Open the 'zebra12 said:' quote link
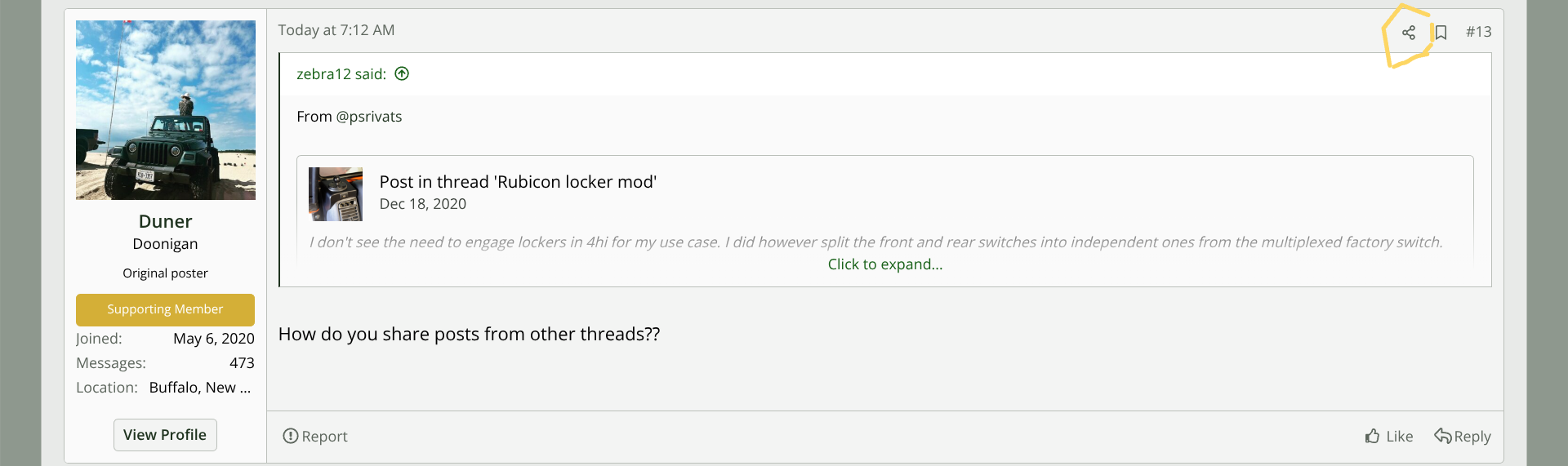 pos(341,74)
